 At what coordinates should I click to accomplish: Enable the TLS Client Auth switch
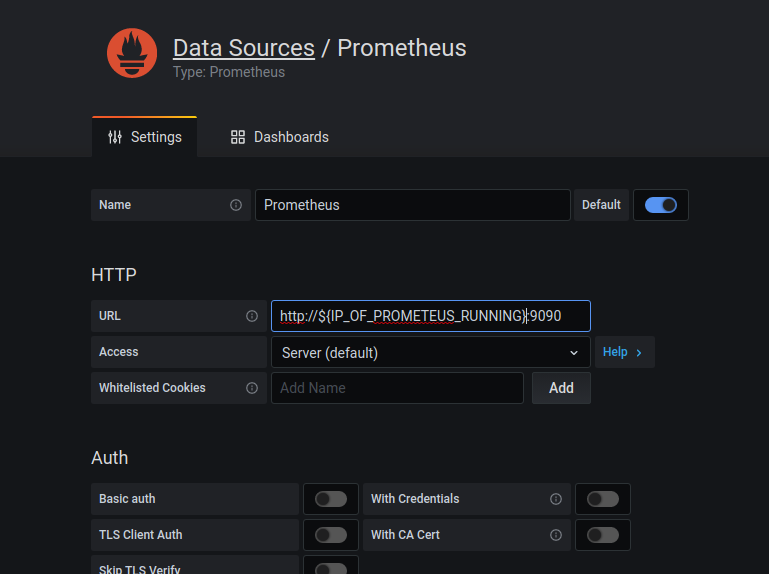coord(331,535)
